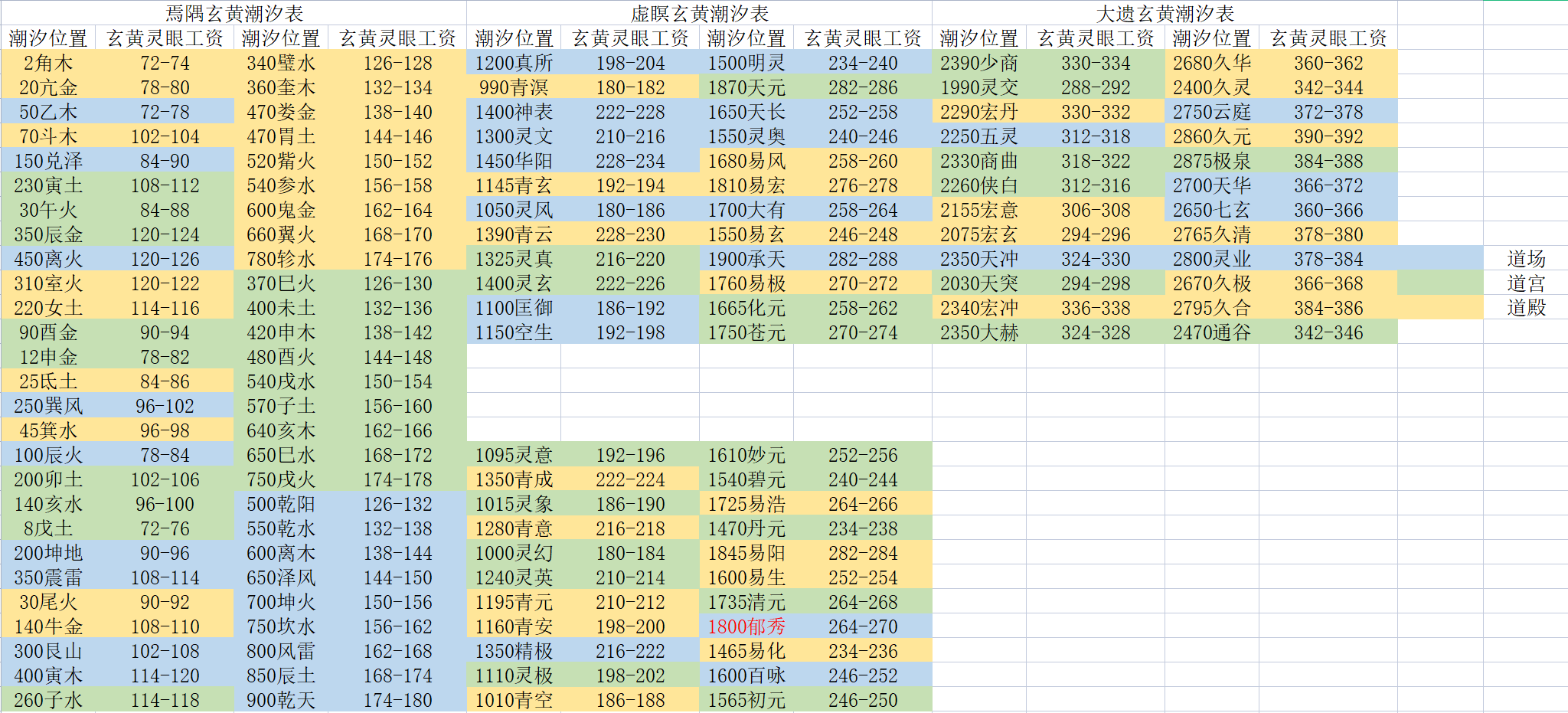
Task: Select the 800风雷 cell
Action: 281,650
